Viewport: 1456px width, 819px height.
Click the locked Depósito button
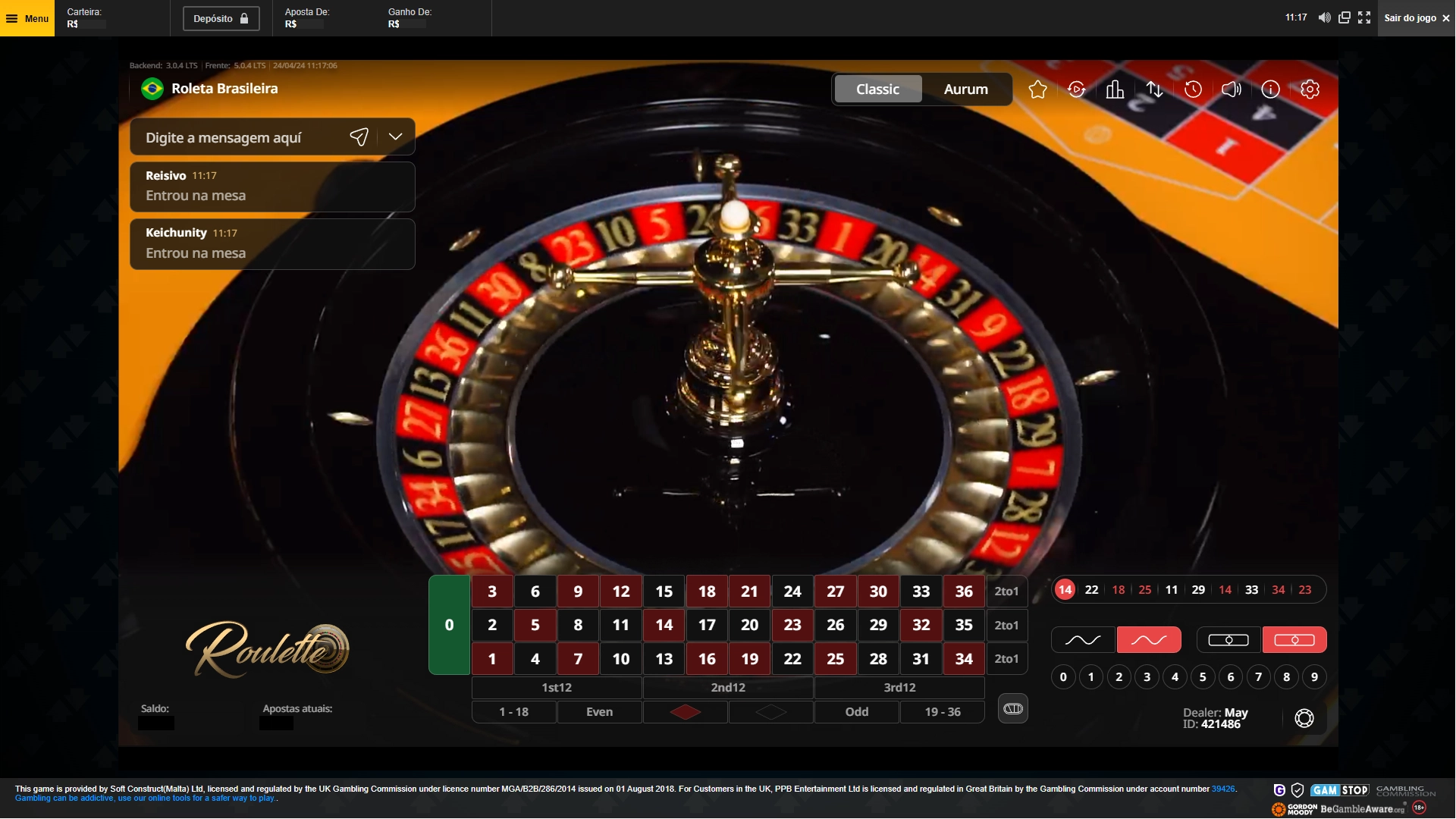click(x=221, y=18)
